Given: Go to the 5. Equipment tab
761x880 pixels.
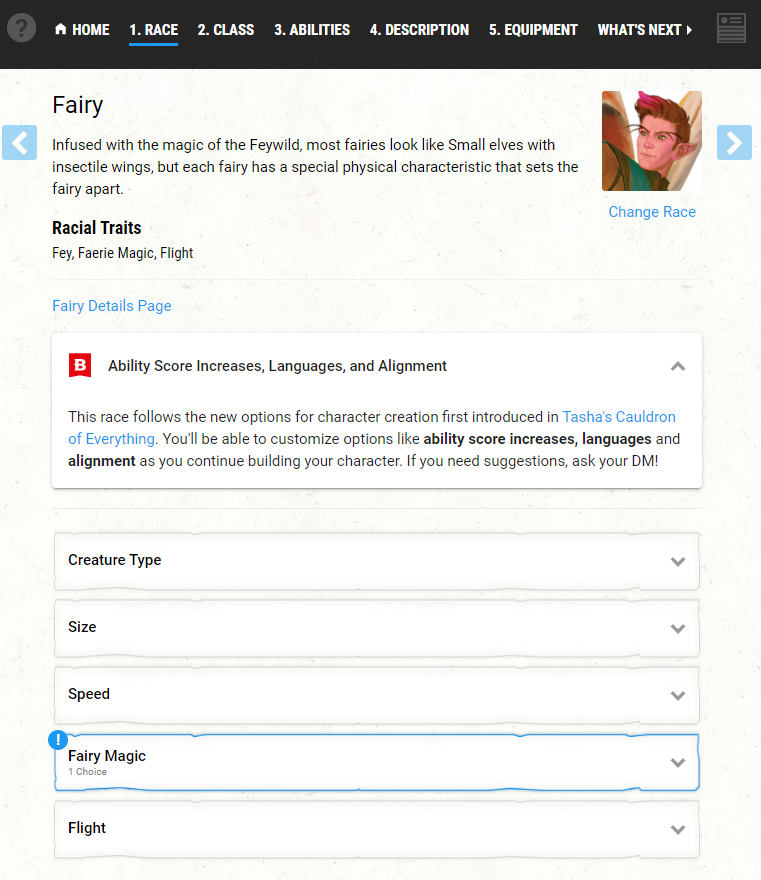Looking at the screenshot, I should (x=533, y=30).
